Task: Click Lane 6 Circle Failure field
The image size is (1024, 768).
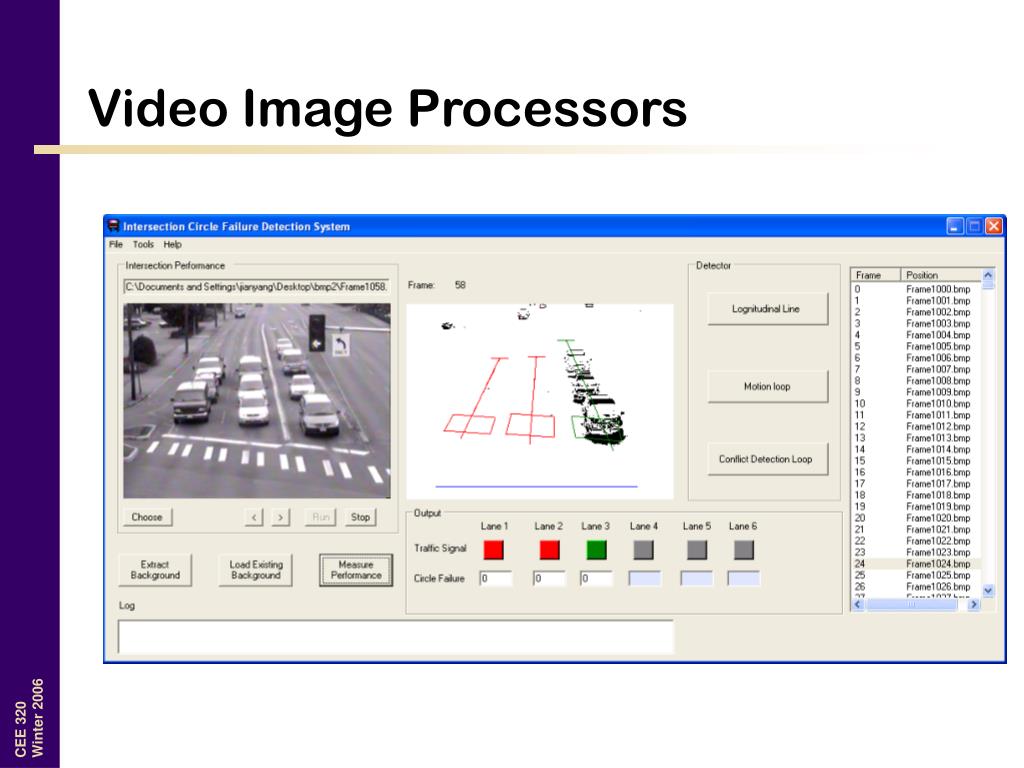Action: 744,578
